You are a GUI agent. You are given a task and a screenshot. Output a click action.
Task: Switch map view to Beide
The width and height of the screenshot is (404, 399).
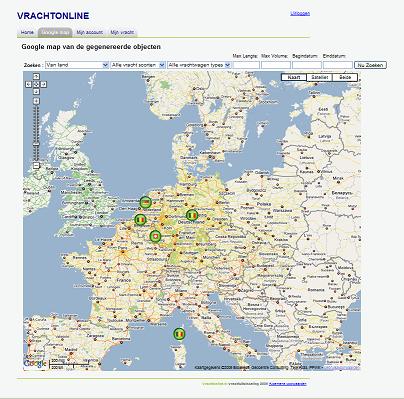point(345,77)
